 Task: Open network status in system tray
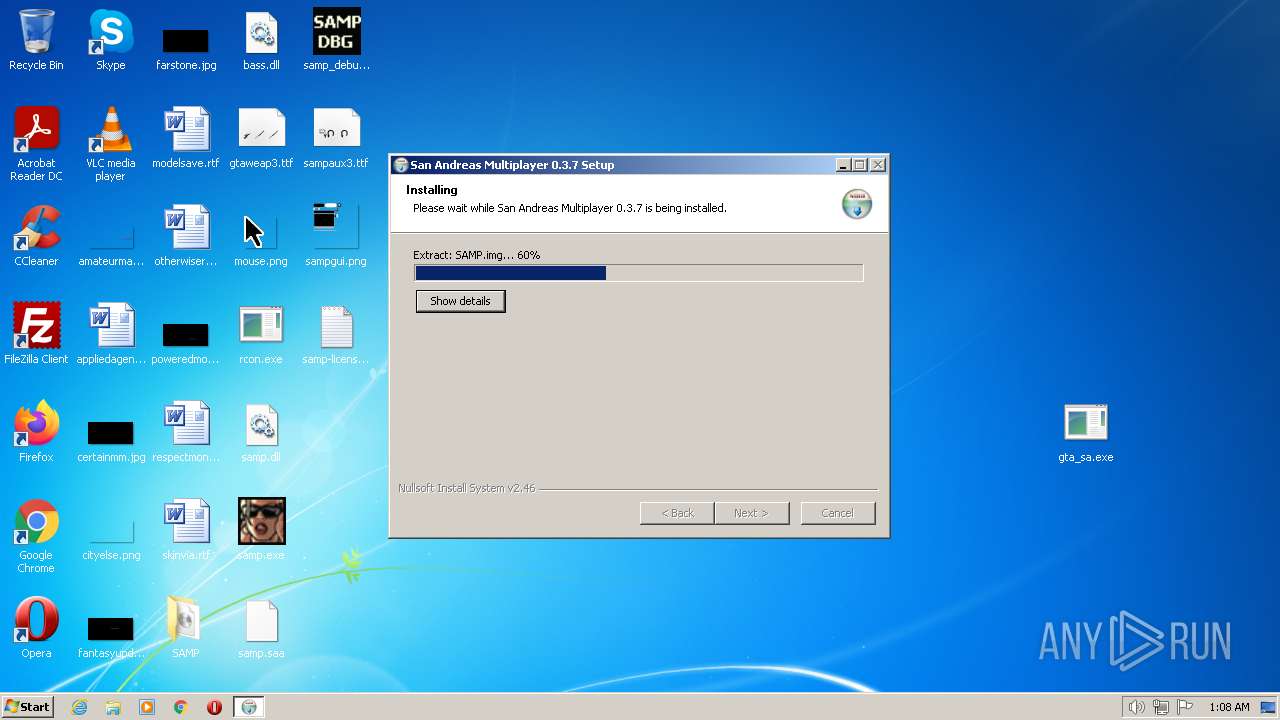tap(1161, 707)
